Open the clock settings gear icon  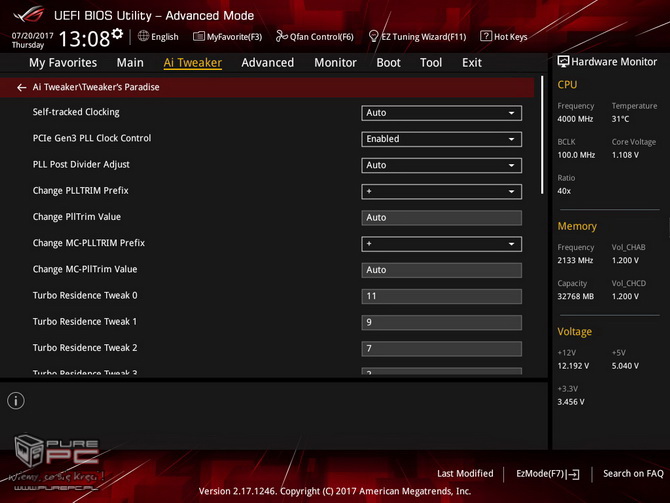117,34
